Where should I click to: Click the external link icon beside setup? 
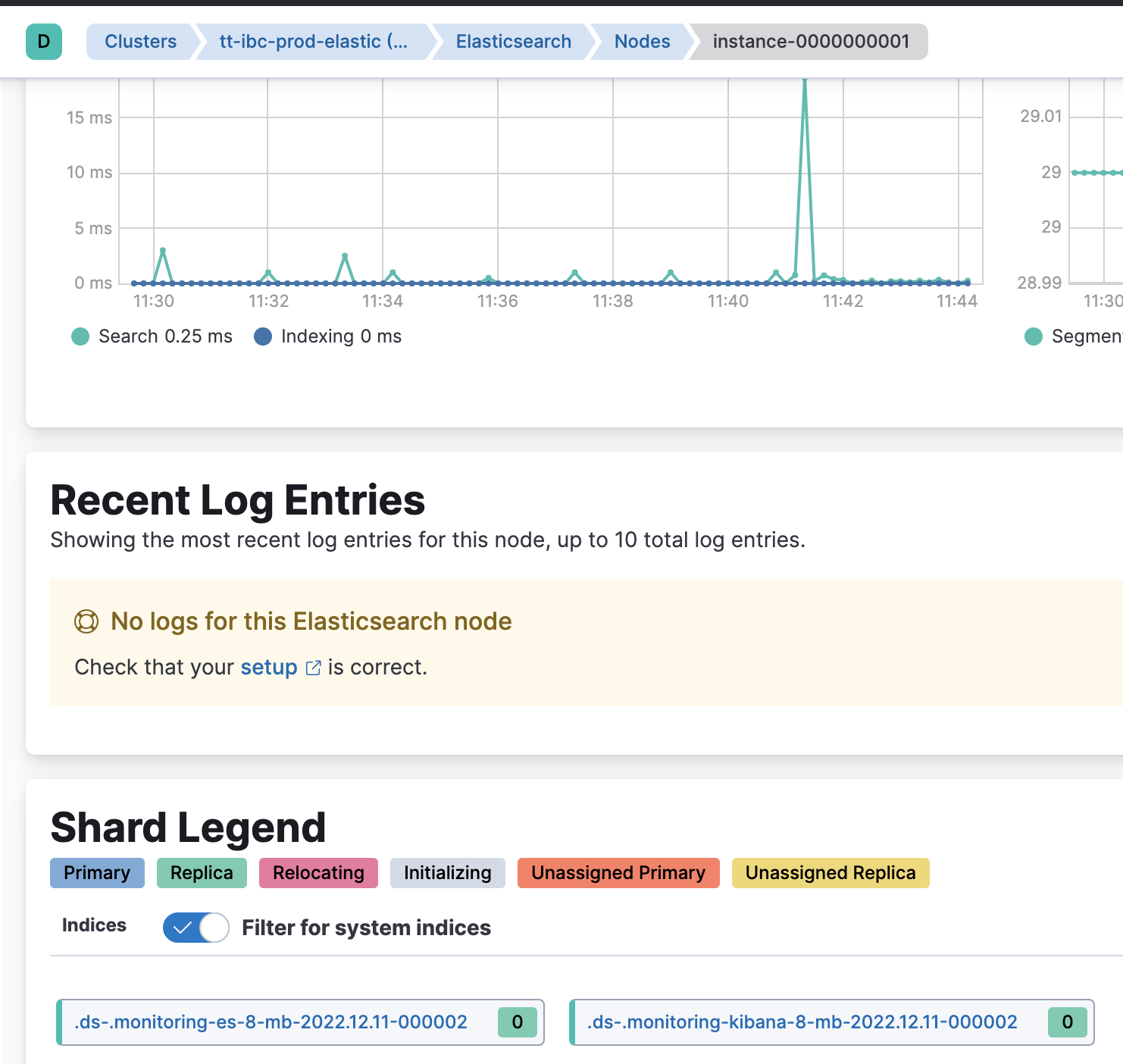point(313,668)
